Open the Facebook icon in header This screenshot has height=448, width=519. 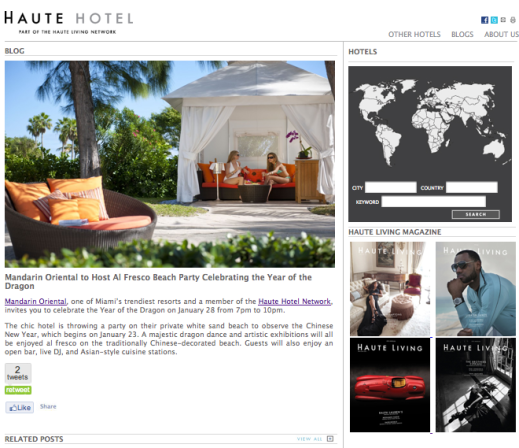pyautogui.click(x=484, y=20)
